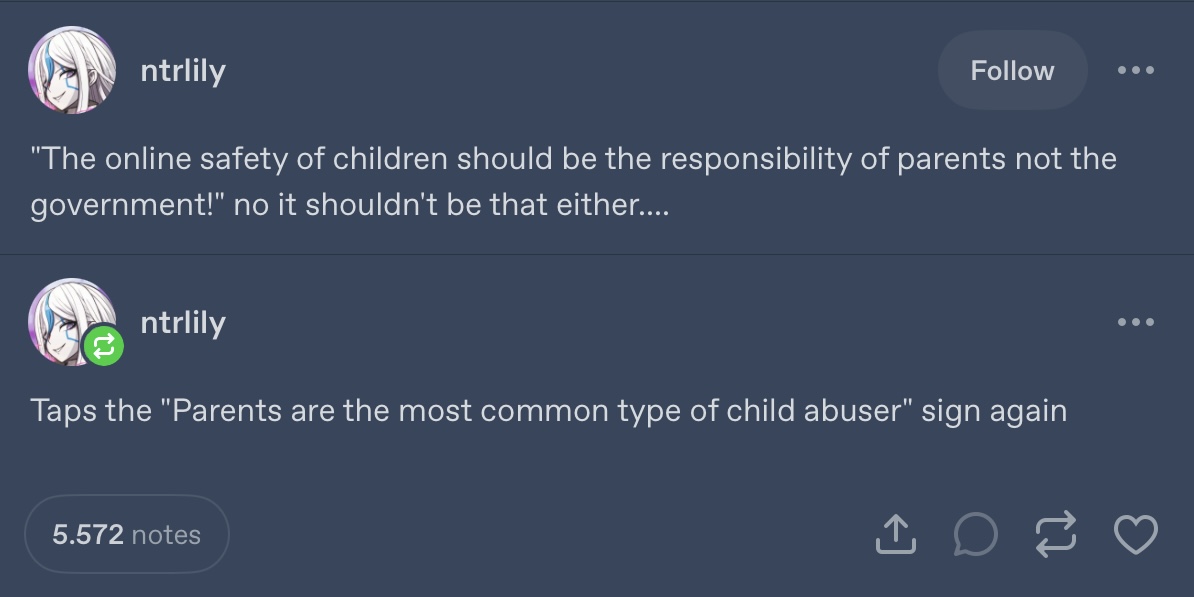Click the divider between the two posts
Viewport: 1194px width, 597px height.
[x=597, y=254]
